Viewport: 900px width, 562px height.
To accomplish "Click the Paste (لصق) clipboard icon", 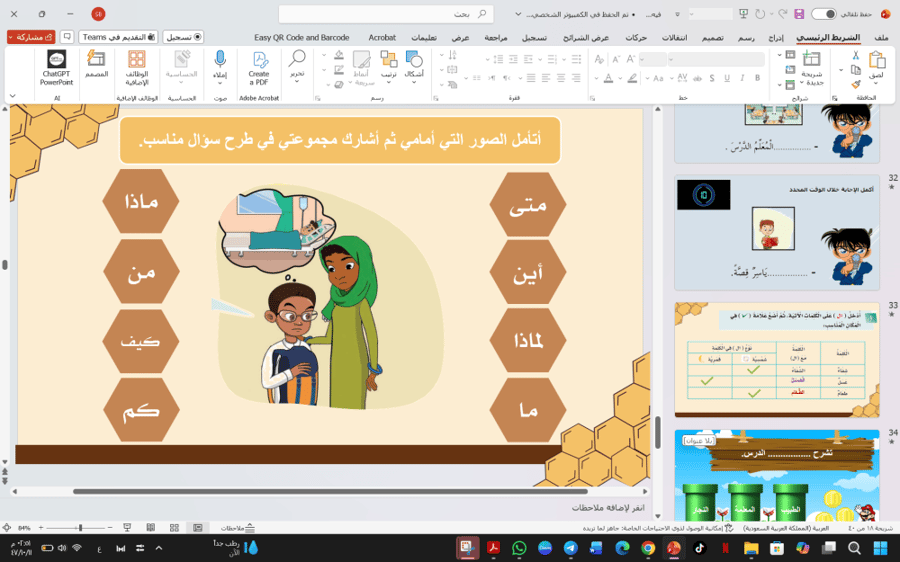I will [876, 64].
